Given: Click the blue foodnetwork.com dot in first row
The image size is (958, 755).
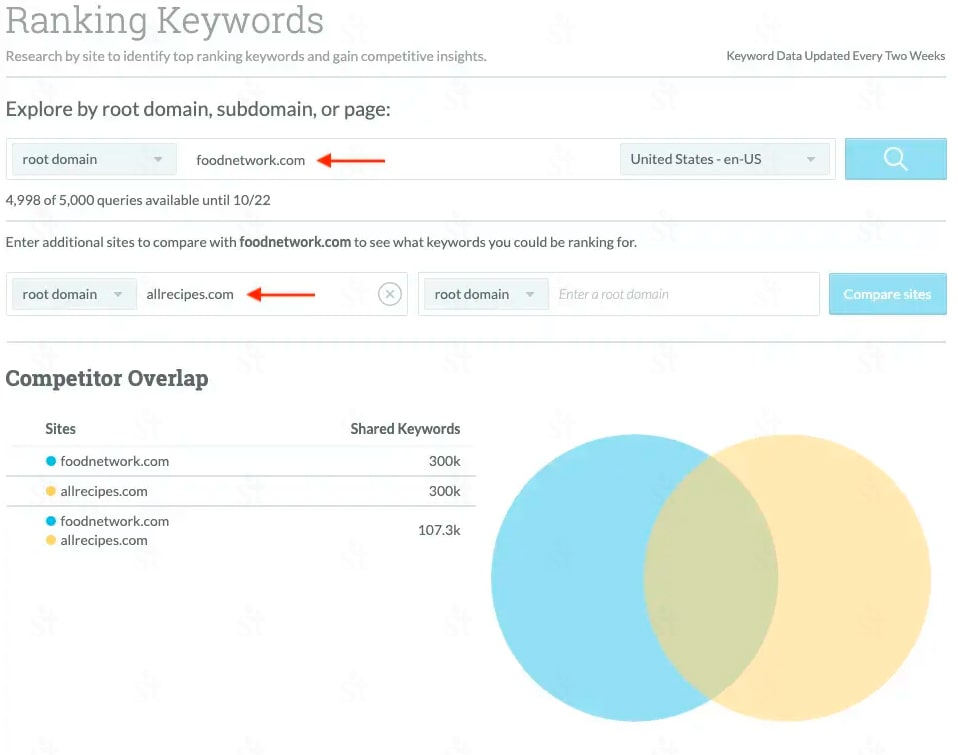Looking at the screenshot, I should pyautogui.click(x=51, y=461).
